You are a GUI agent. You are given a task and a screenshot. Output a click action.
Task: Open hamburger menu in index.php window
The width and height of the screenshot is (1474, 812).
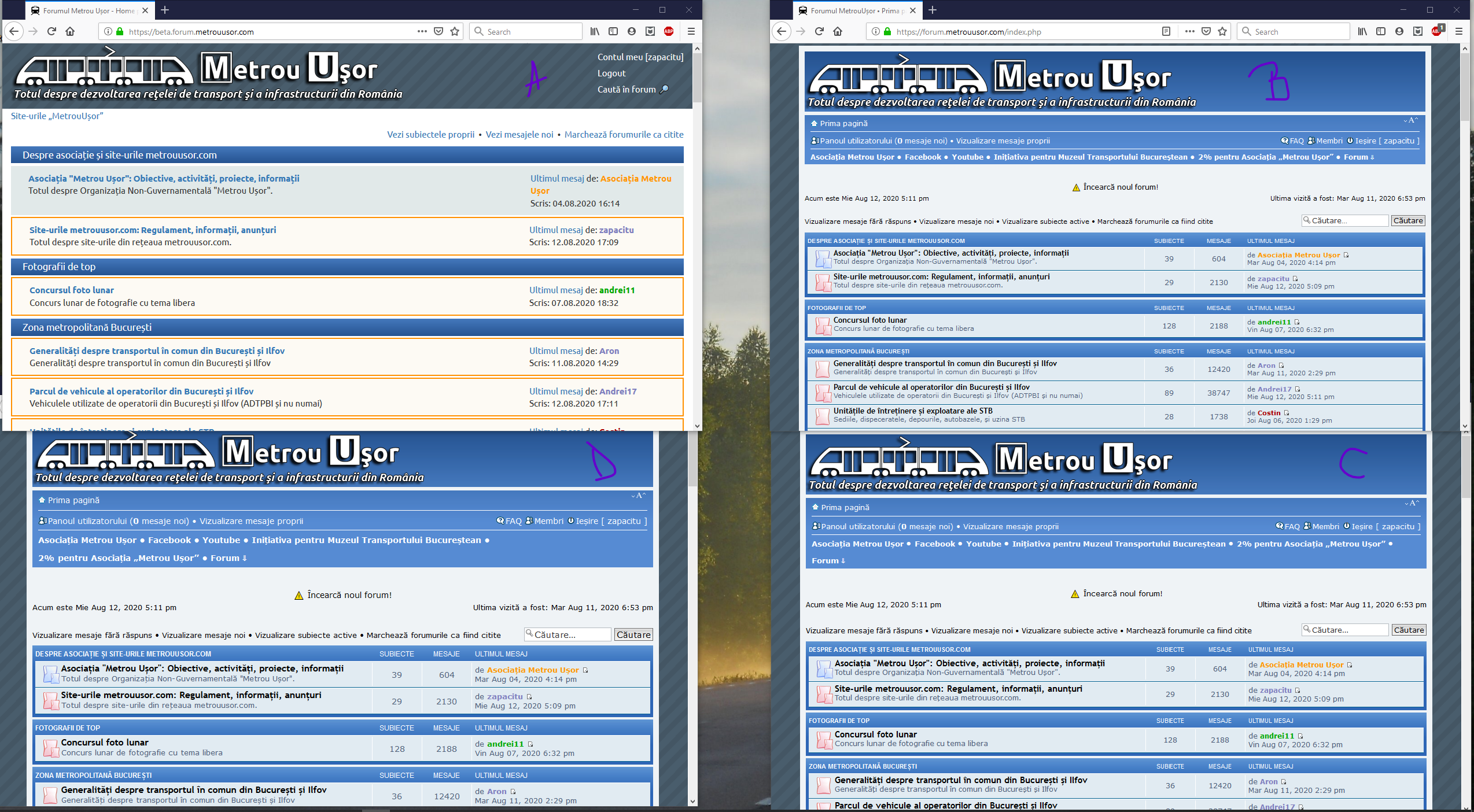(1458, 31)
